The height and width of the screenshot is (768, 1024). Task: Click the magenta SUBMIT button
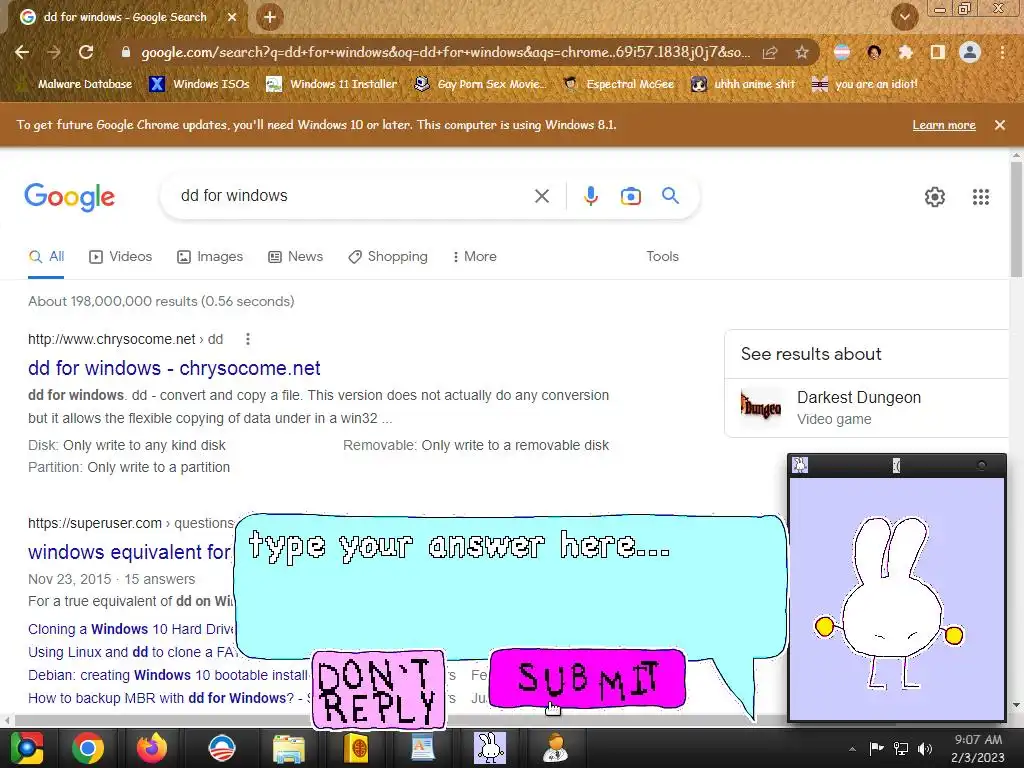click(x=588, y=679)
